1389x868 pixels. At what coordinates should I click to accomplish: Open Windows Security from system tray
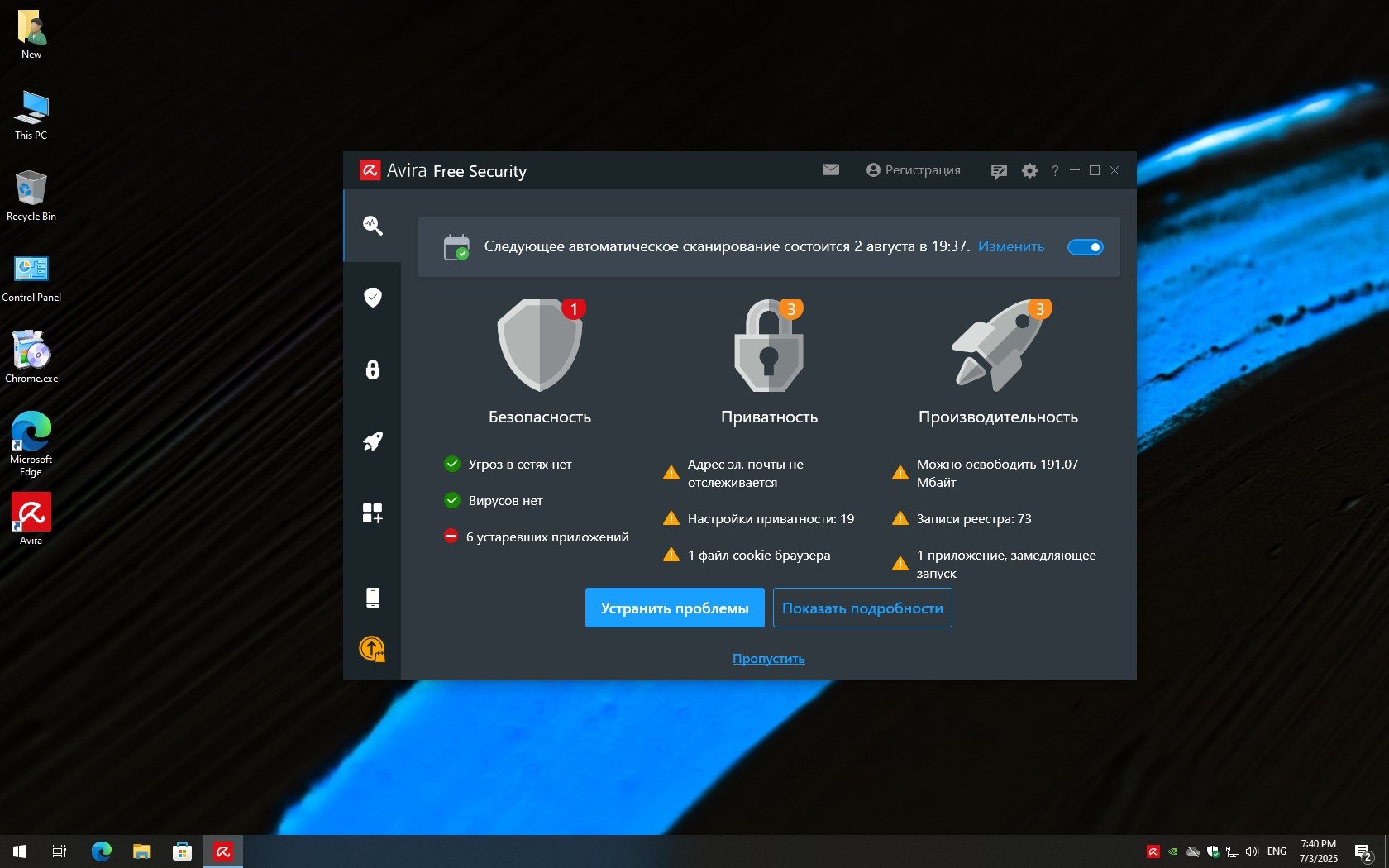click(1213, 851)
